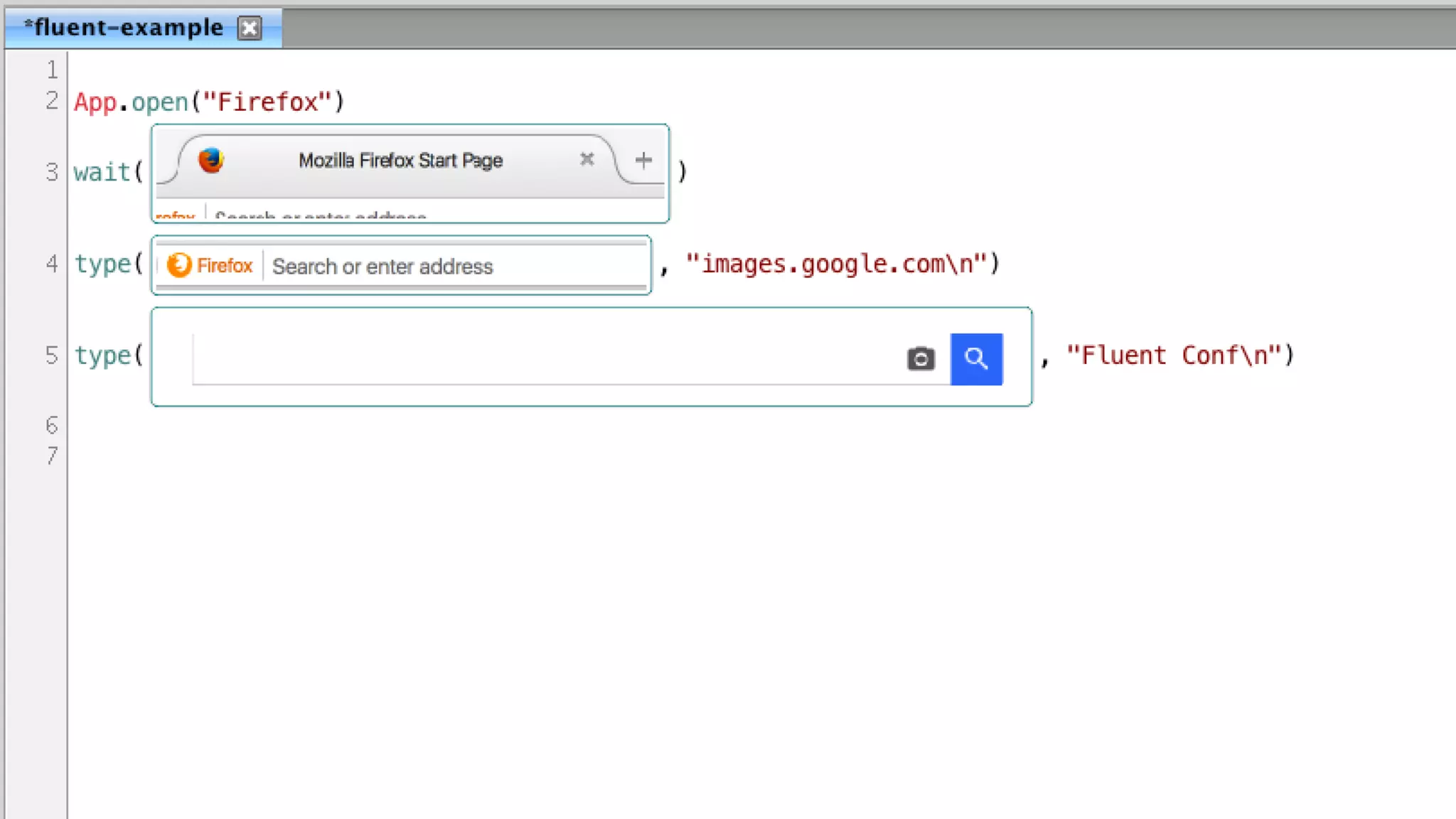The image size is (1456, 819).
Task: Click the Firefox logo in tab thumbnail
Action: point(211,160)
